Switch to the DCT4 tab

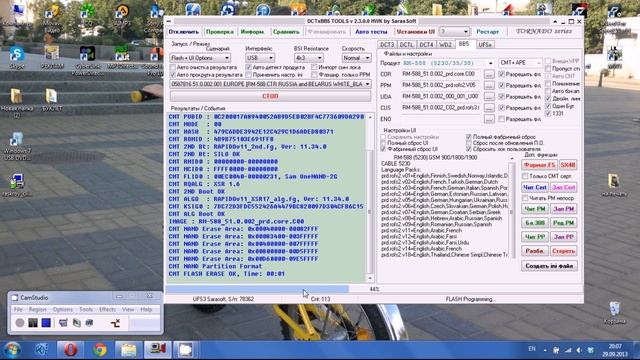(x=426, y=44)
